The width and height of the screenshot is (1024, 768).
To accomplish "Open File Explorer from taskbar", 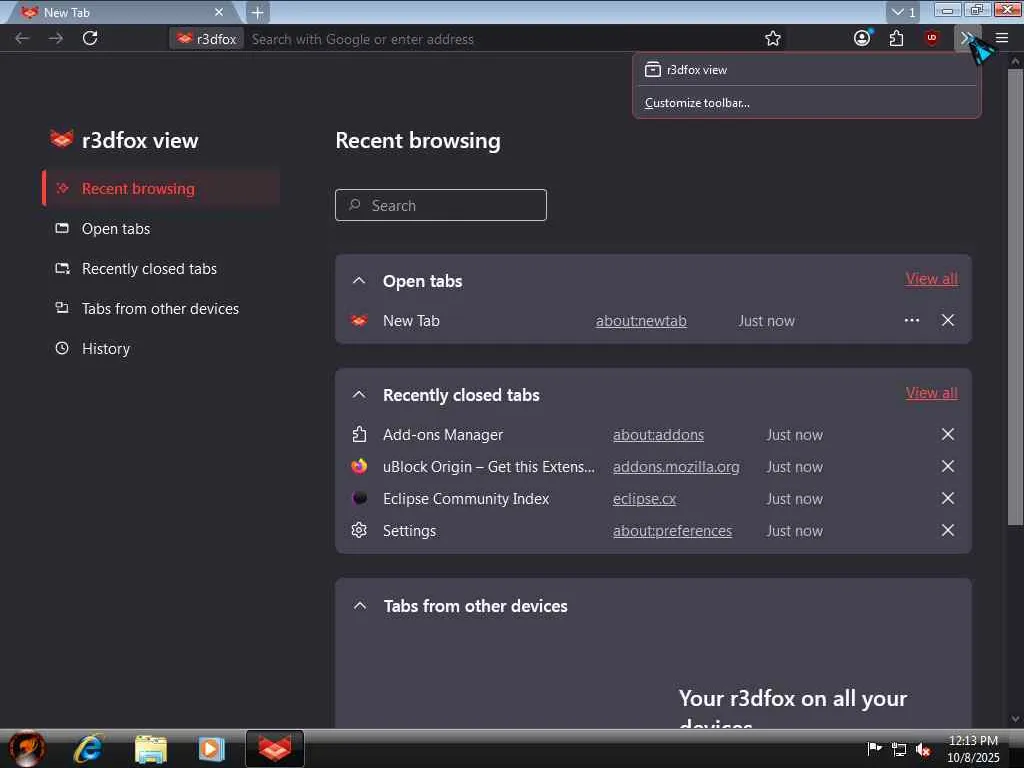I will point(151,749).
